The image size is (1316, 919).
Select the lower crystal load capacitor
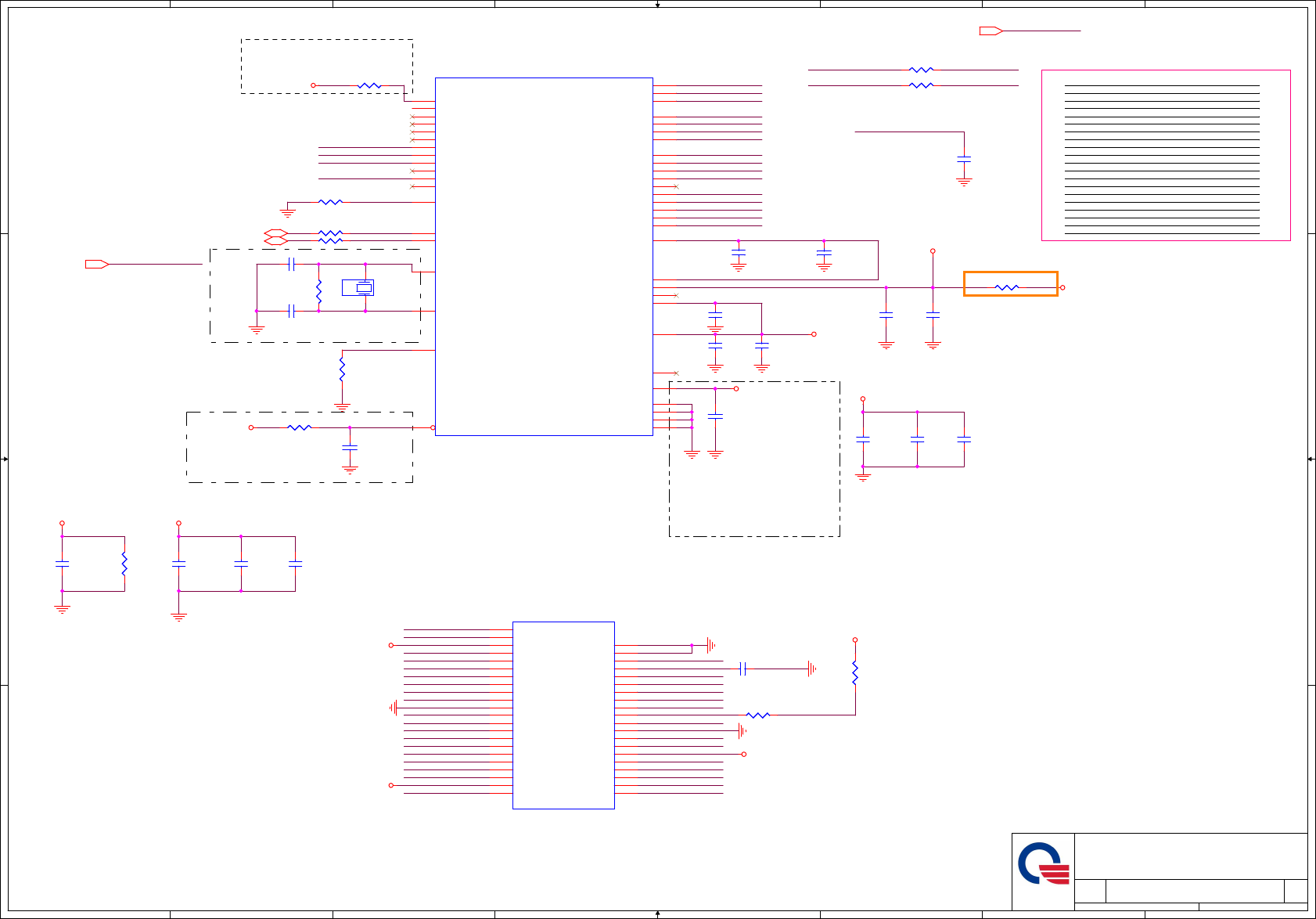tap(291, 311)
